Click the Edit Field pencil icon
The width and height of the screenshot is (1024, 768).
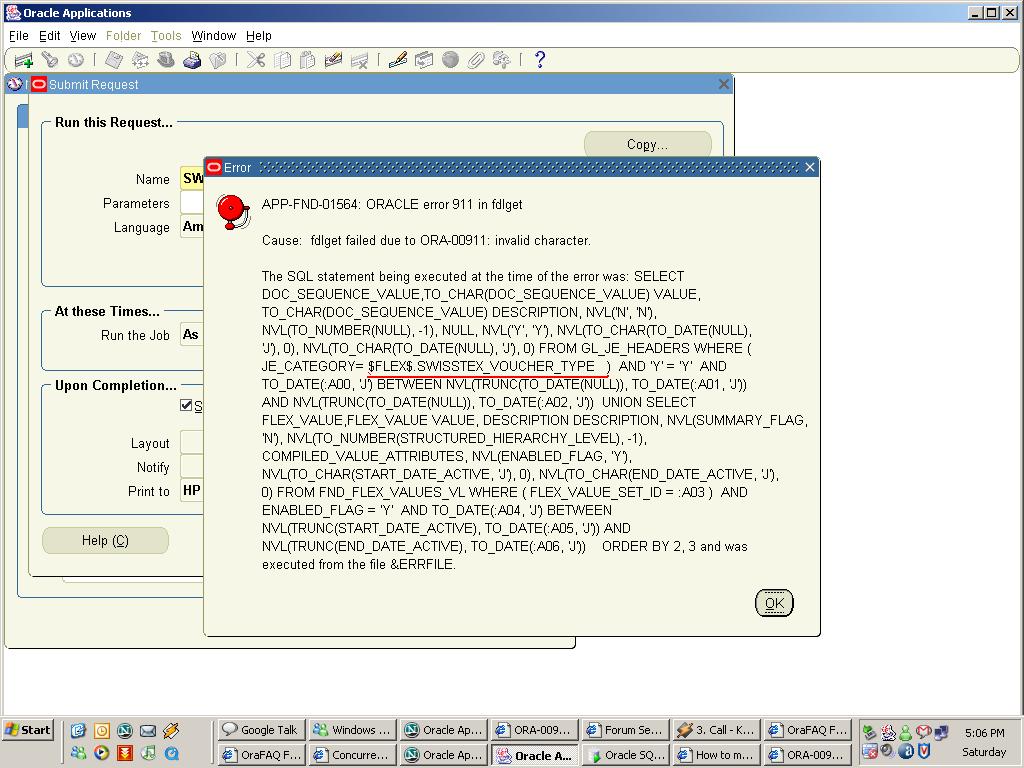click(x=398, y=60)
